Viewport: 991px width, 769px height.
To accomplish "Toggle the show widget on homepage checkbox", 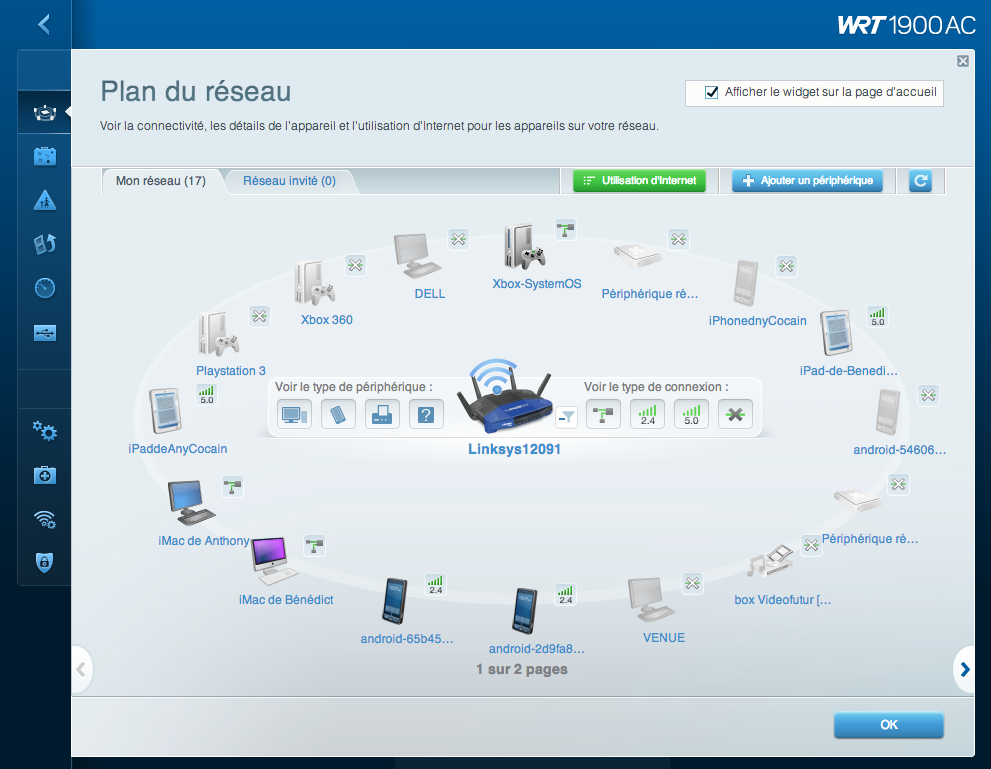I will [712, 92].
